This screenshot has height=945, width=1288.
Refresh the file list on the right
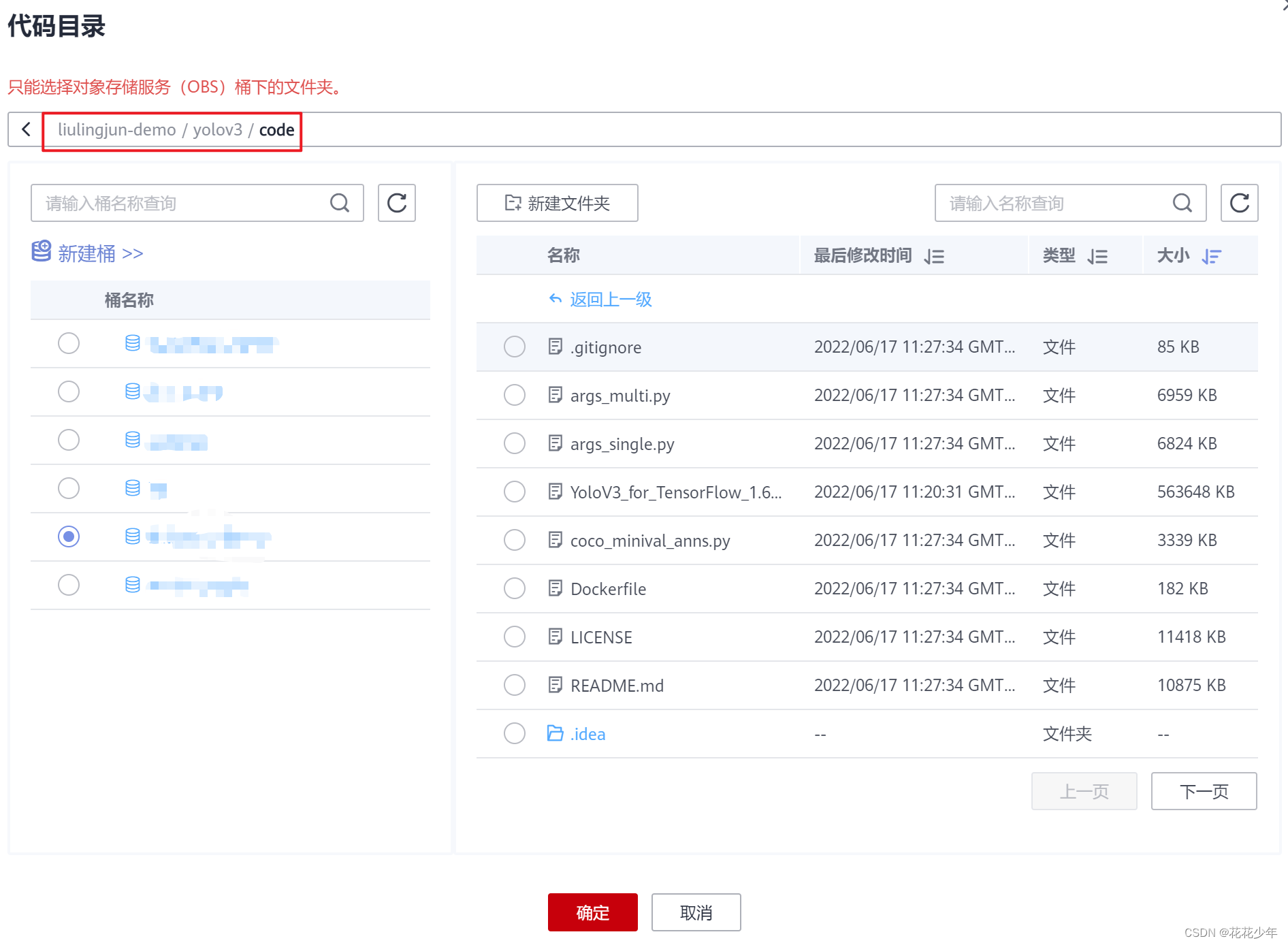click(1239, 203)
